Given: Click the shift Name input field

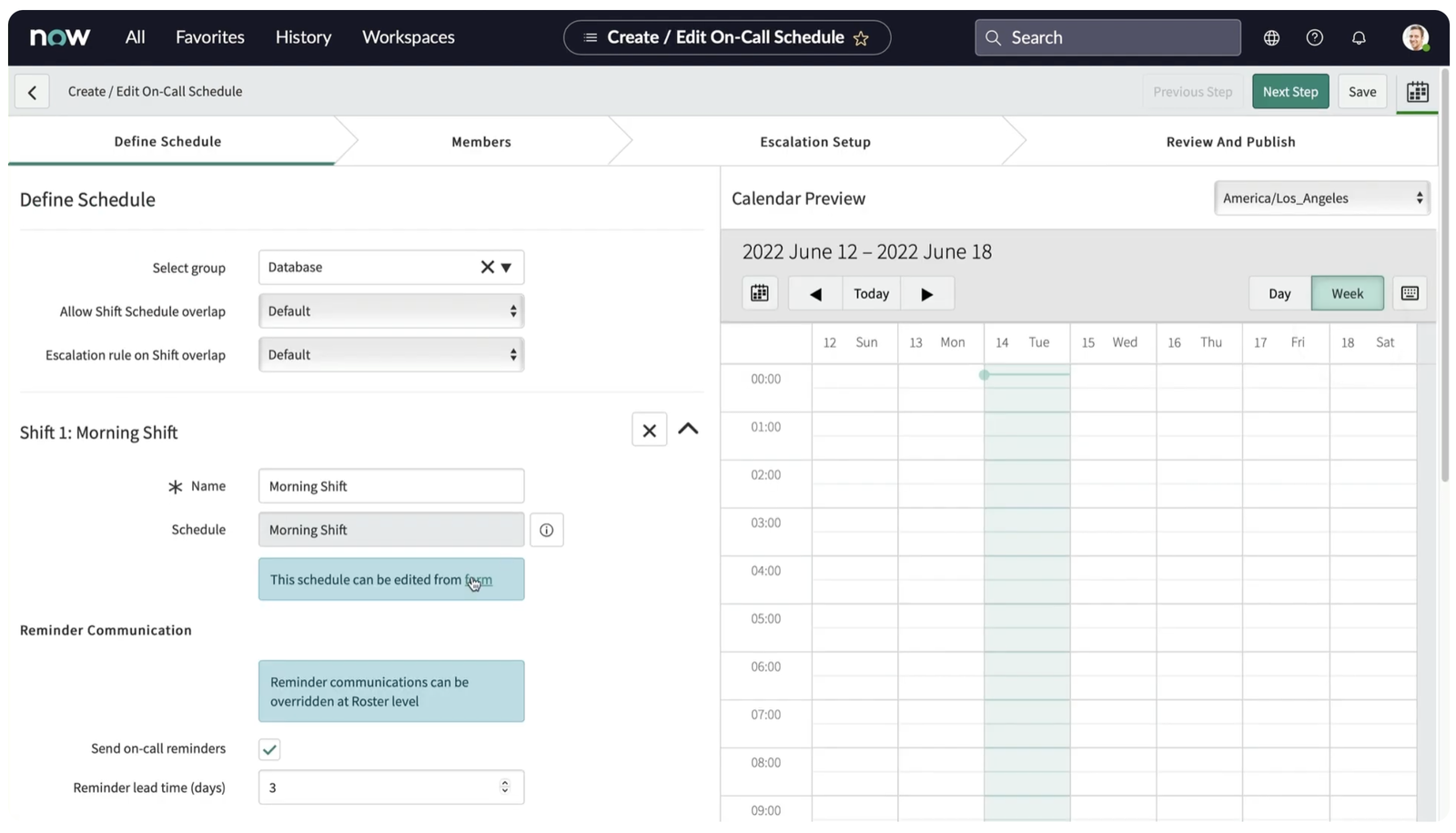Looking at the screenshot, I should coord(391,486).
